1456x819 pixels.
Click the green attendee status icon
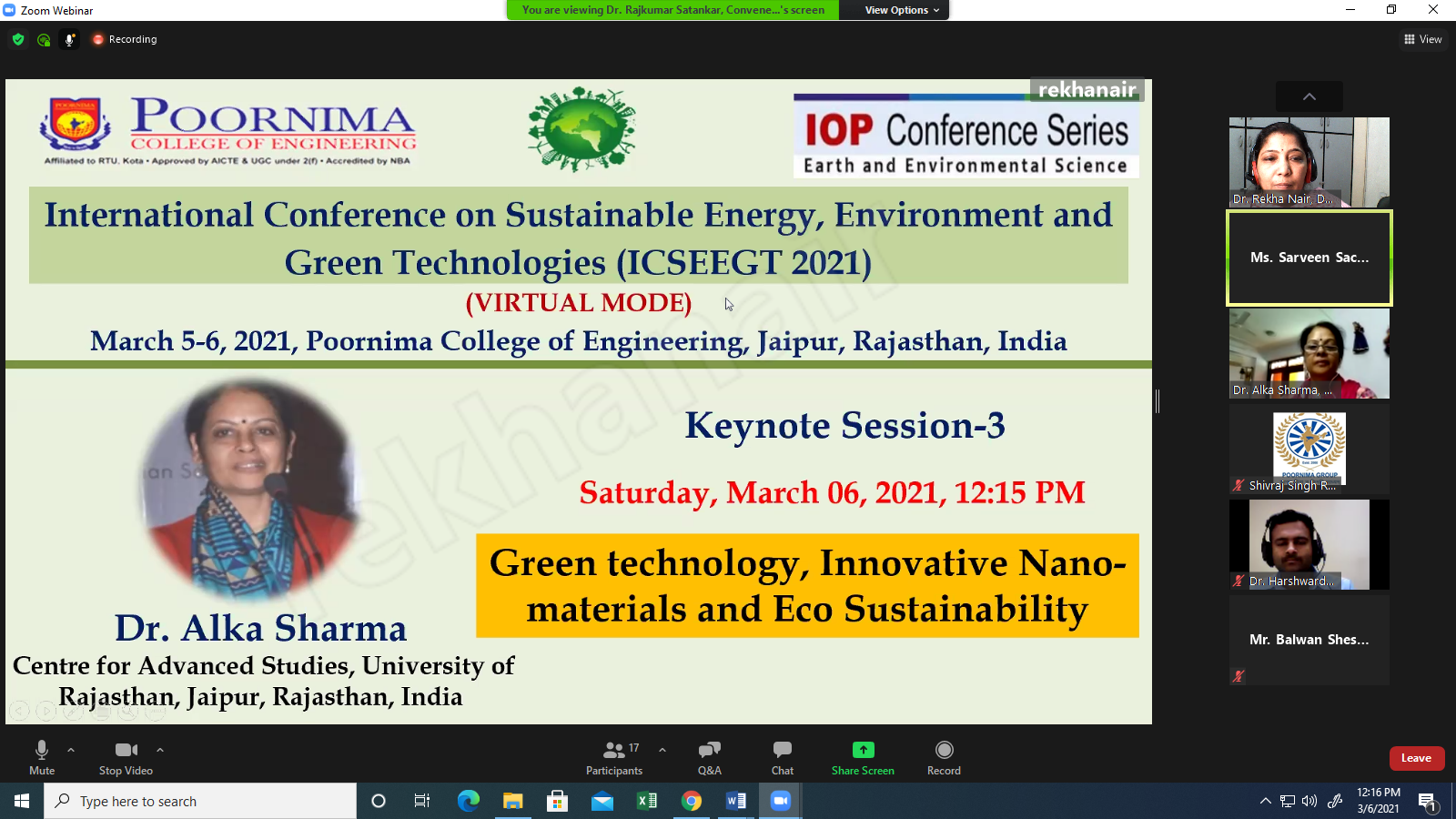(x=44, y=39)
